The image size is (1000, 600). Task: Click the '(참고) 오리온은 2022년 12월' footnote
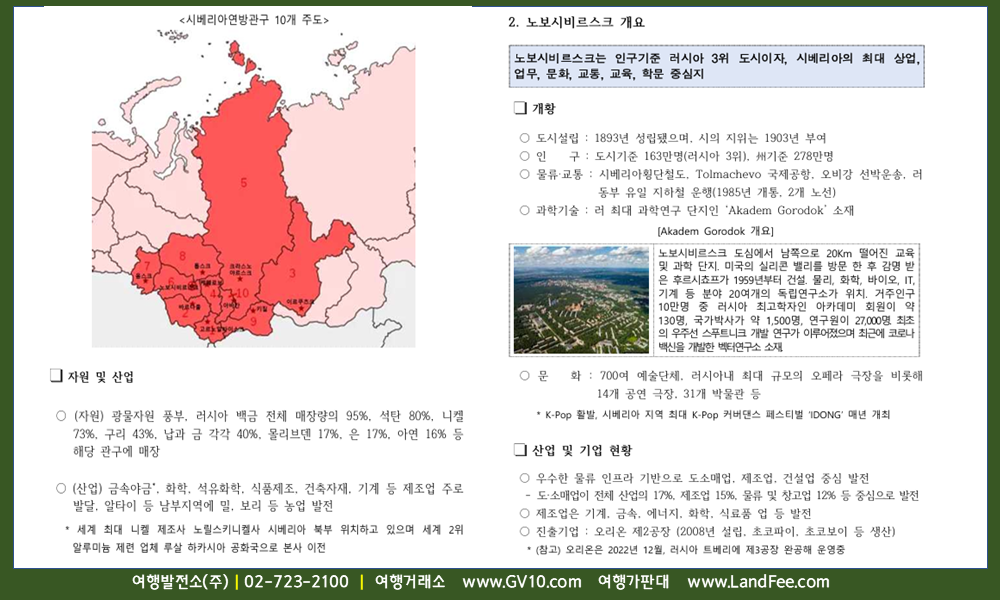pyautogui.click(x=686, y=549)
